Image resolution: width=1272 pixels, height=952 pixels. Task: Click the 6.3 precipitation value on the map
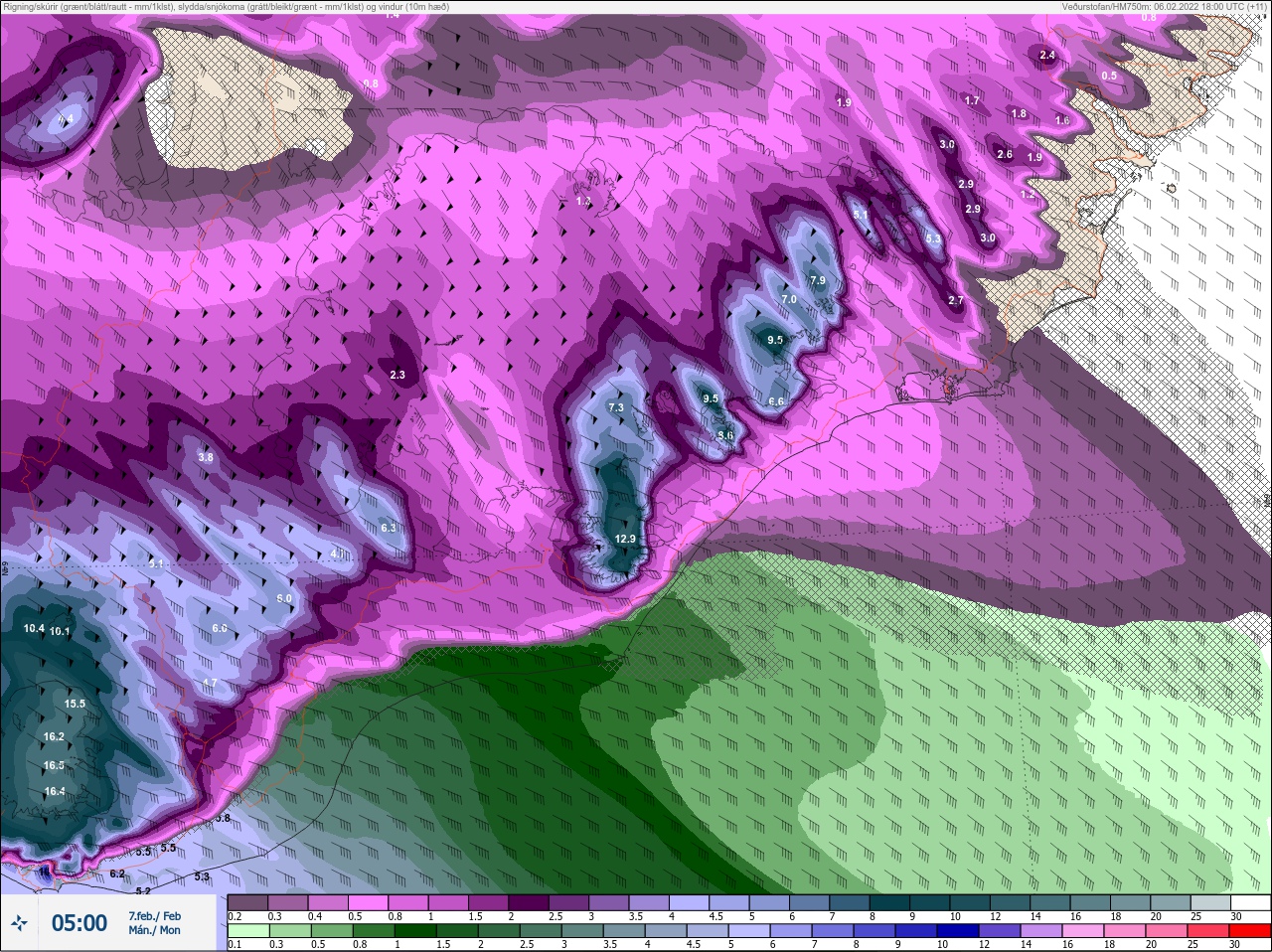tap(389, 528)
